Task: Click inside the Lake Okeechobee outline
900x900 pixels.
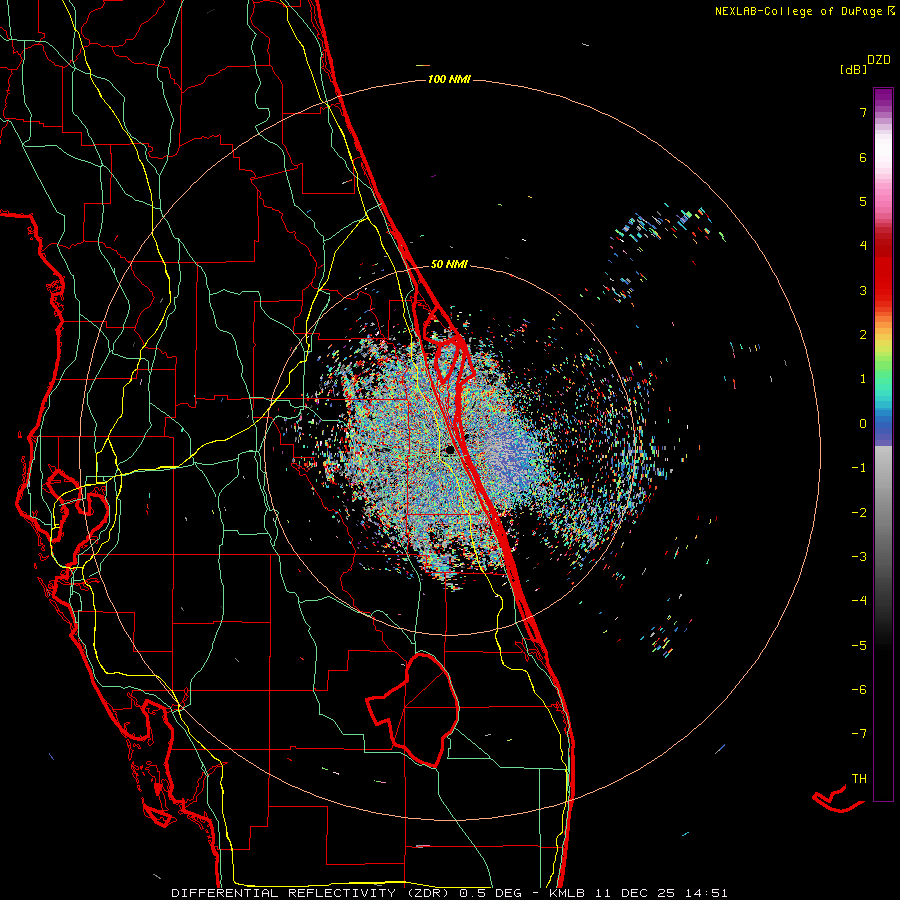Action: [x=425, y=709]
